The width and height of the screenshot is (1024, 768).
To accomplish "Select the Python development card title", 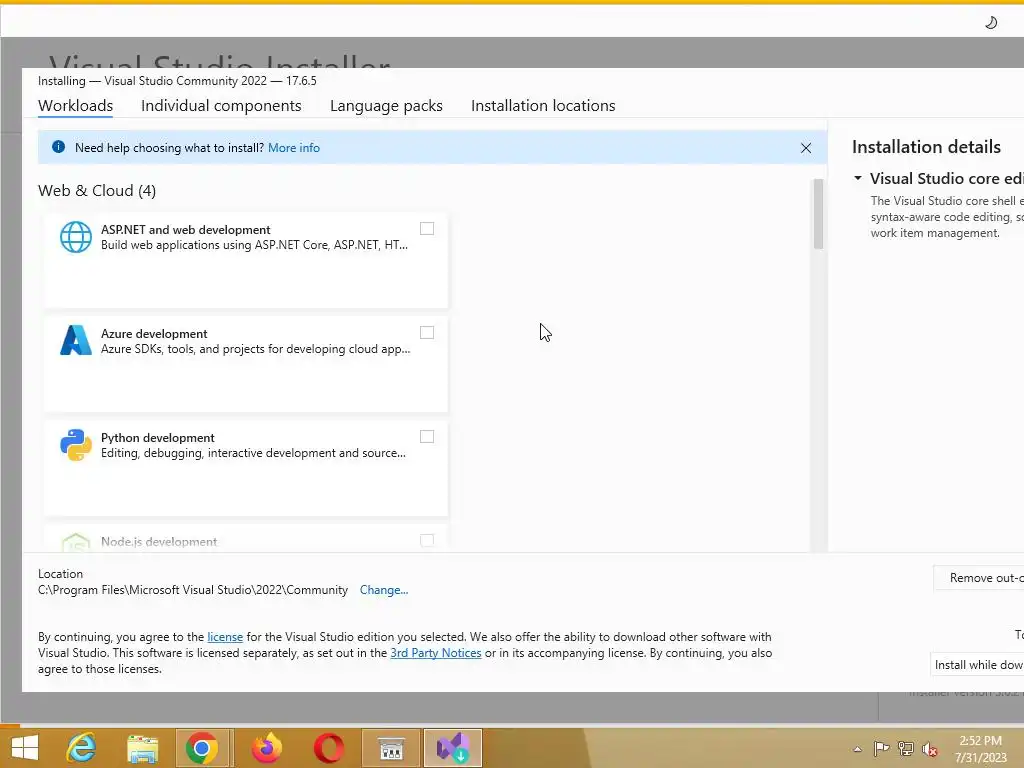I will [157, 438].
